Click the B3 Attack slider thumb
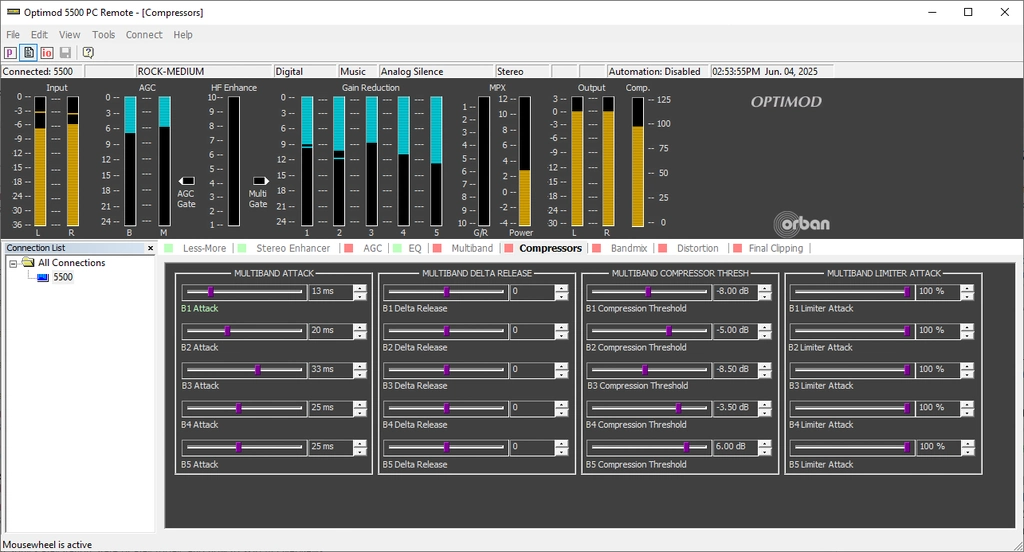This screenshot has height=552, width=1024. pyautogui.click(x=258, y=370)
